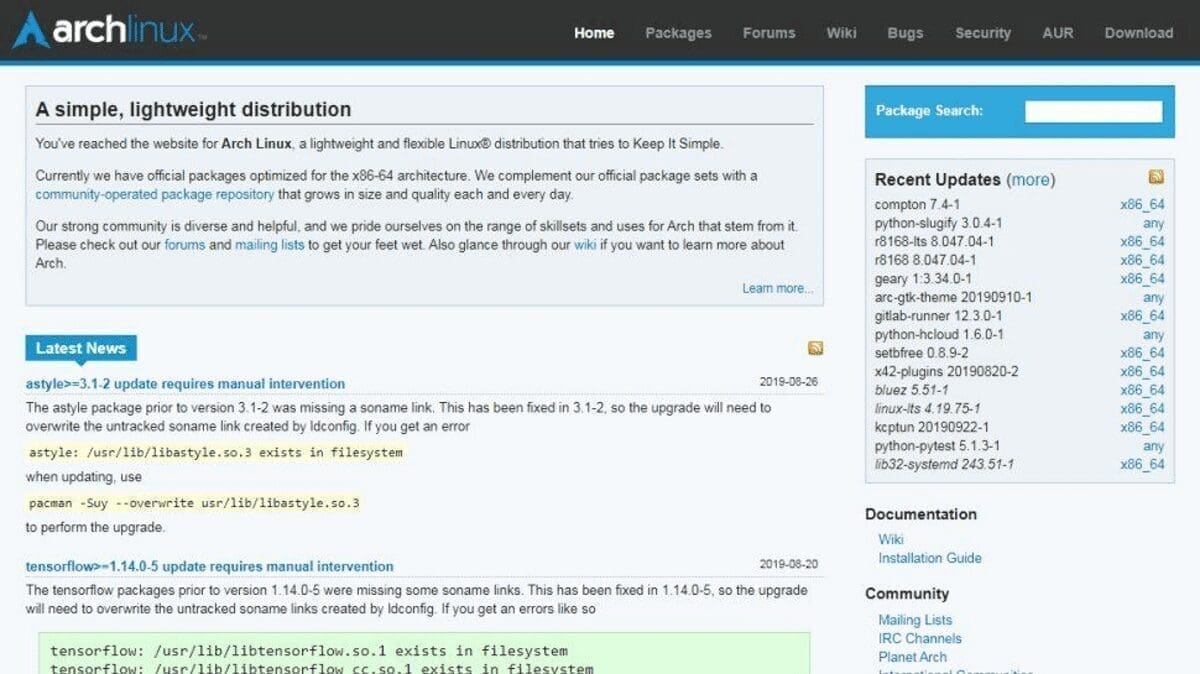
Task: Select the python-pytest 5.1.3-1 package entry
Action: pos(937,445)
